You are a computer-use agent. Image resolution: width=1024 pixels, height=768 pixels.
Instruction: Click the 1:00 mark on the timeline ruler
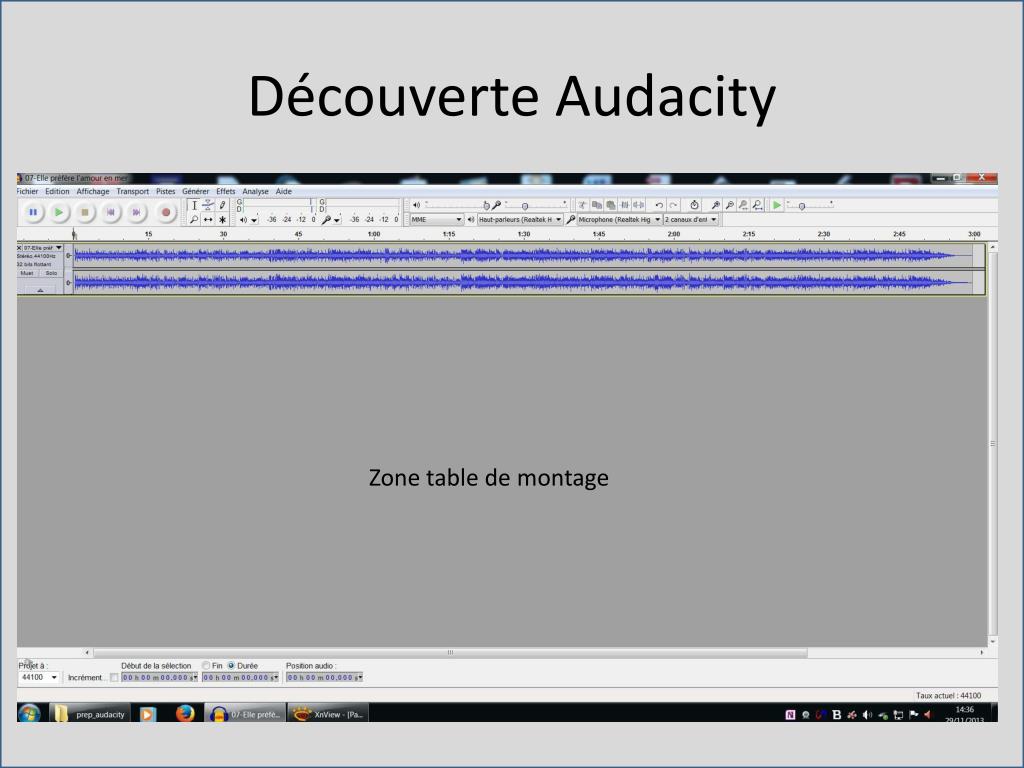(374, 234)
